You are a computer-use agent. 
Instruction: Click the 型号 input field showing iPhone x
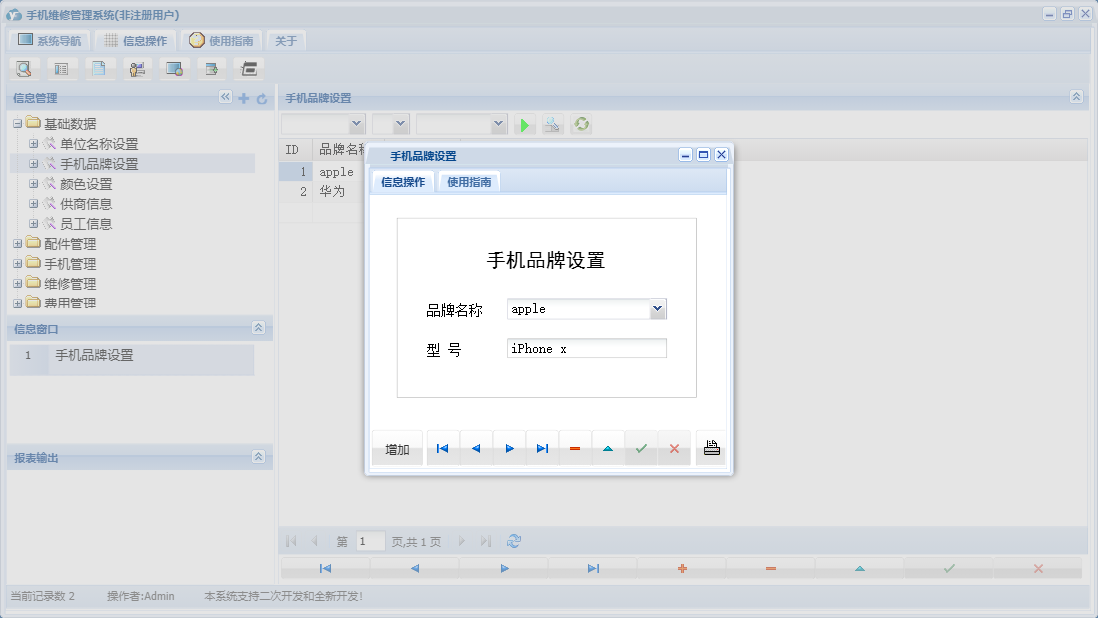pos(585,348)
